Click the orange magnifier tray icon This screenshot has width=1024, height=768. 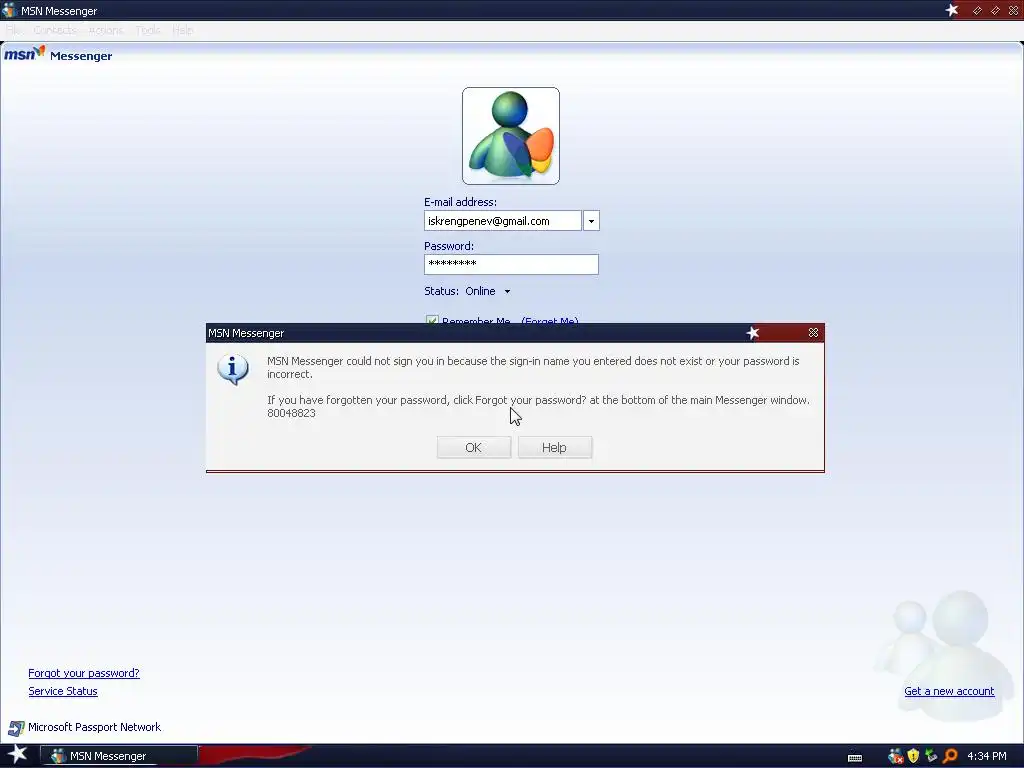click(x=950, y=756)
